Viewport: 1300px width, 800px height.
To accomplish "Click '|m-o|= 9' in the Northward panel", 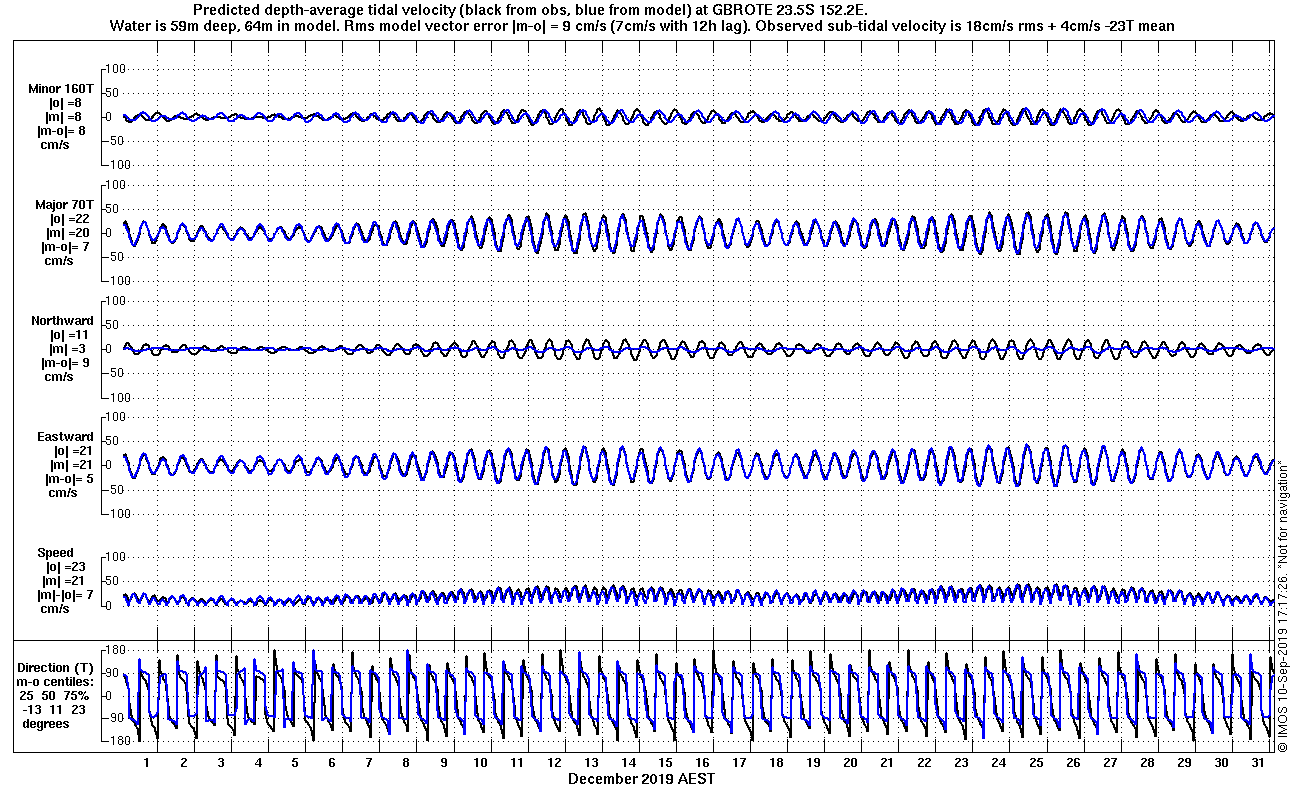I will pos(65,363).
